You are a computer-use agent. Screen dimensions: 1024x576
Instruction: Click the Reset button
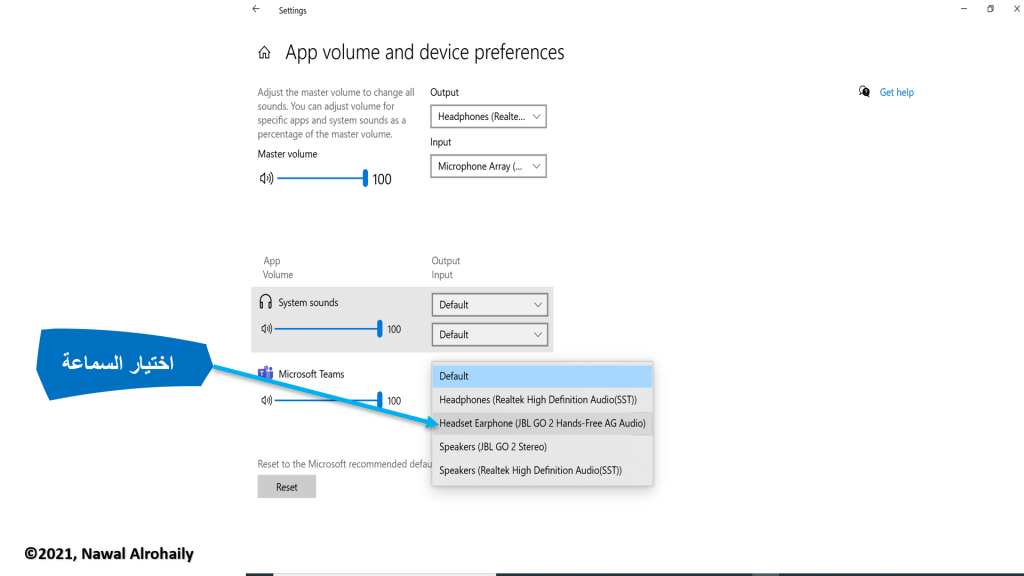(287, 487)
